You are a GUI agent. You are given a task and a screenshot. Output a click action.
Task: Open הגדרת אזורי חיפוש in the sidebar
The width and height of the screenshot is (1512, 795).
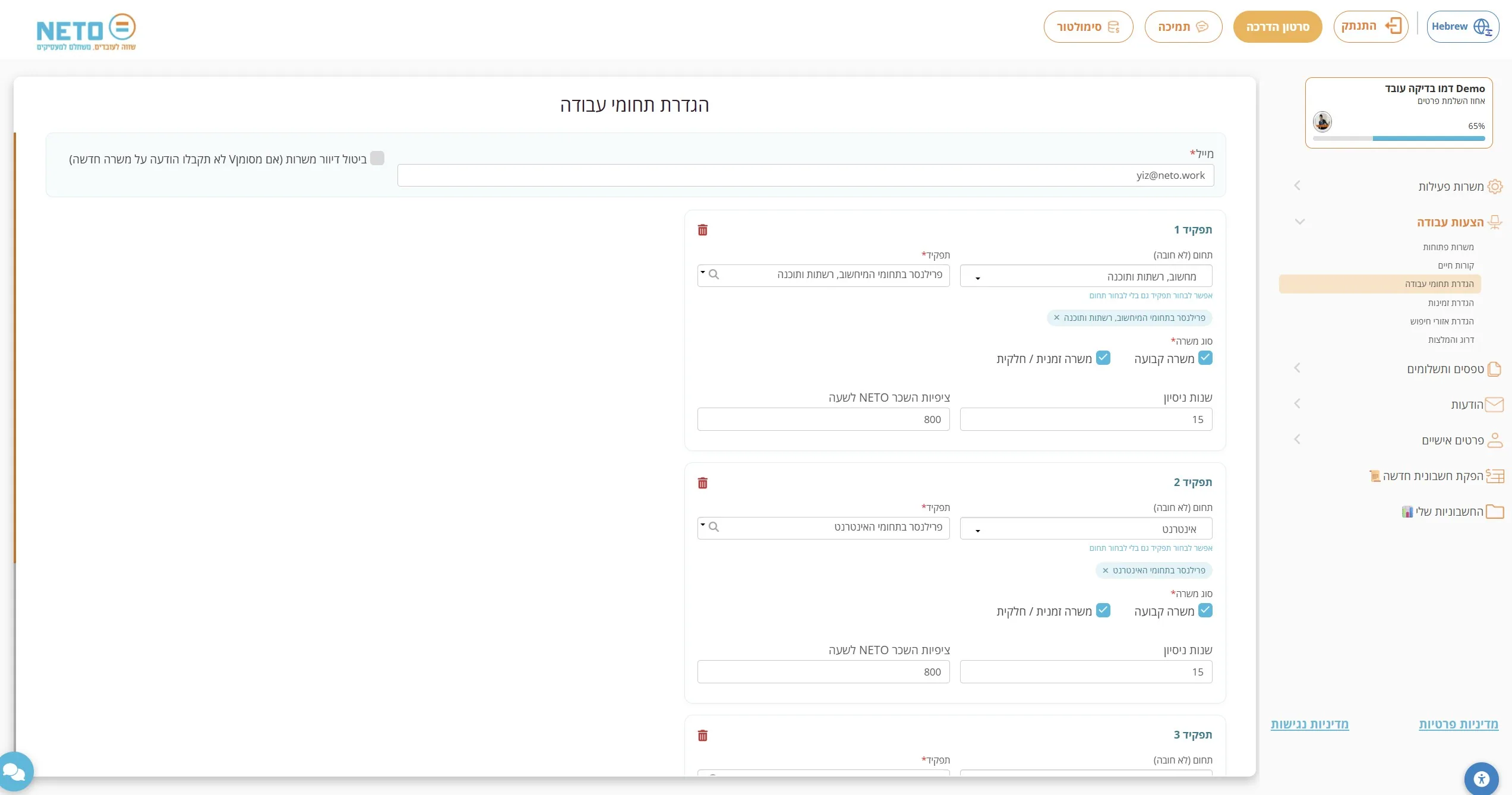(x=1442, y=321)
